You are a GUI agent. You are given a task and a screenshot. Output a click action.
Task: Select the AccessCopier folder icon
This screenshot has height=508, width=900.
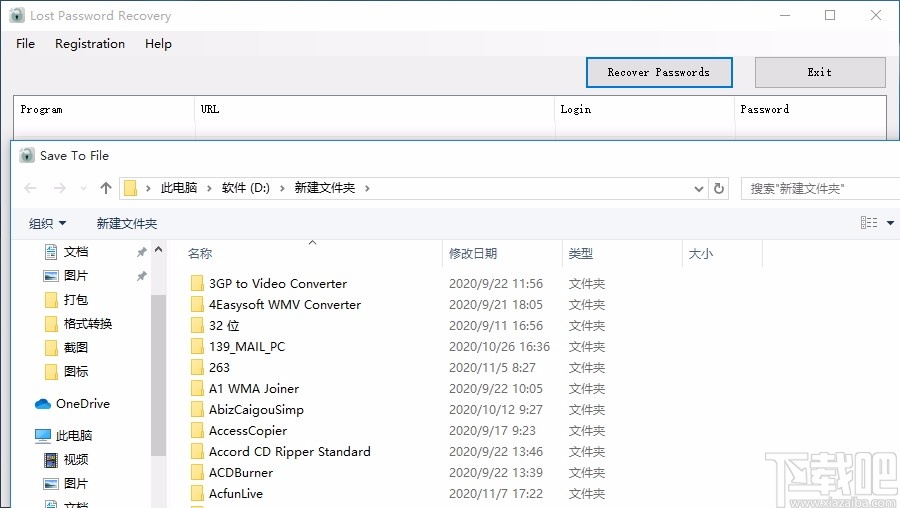click(x=197, y=431)
